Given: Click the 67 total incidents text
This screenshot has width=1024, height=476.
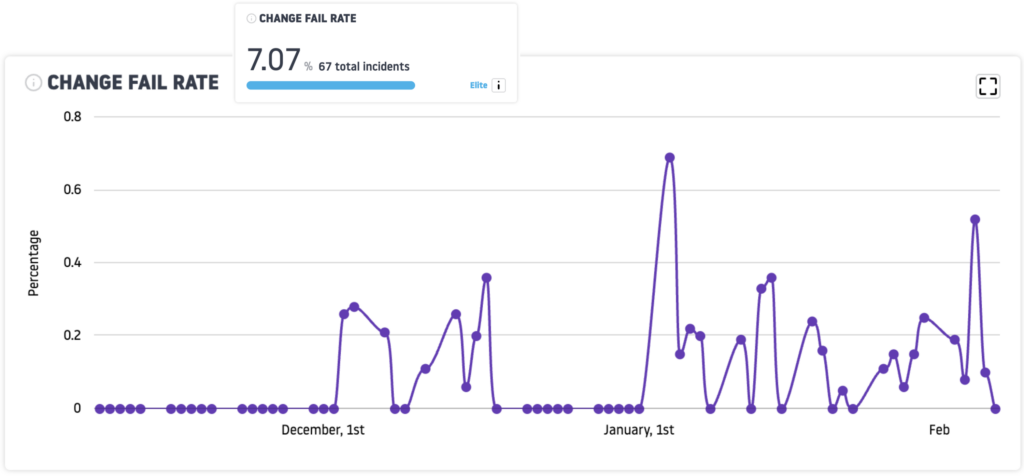Looking at the screenshot, I should 364,66.
